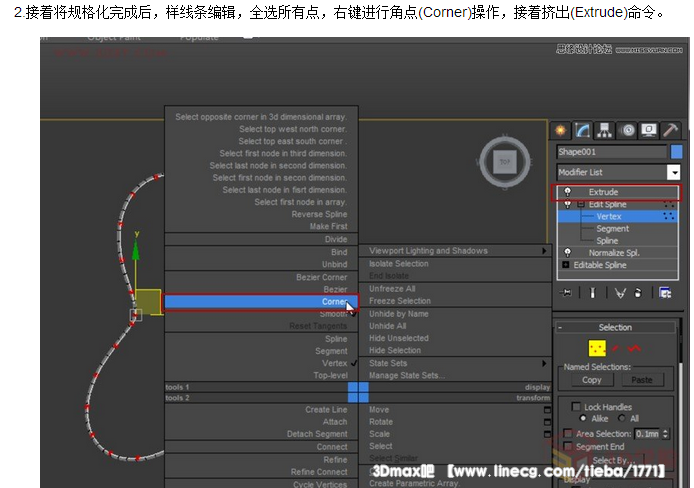
Task: Open the Modifier List dropdown
Action: point(674,172)
